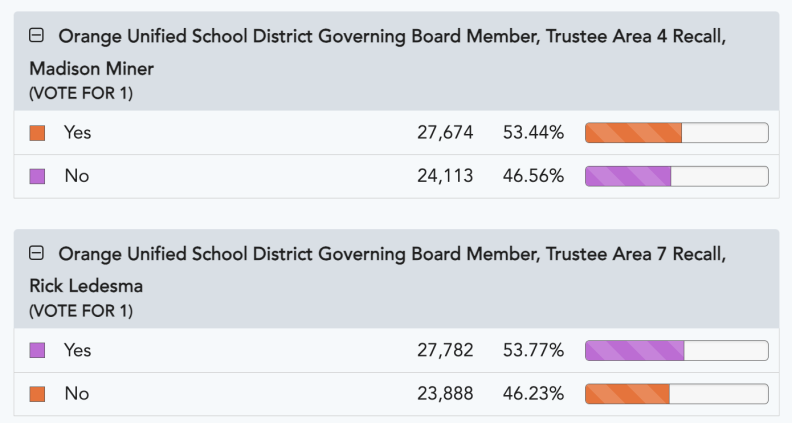Click purple swatch beside Rick Ledesma Yes
The height and width of the screenshot is (423, 792).
point(38,350)
